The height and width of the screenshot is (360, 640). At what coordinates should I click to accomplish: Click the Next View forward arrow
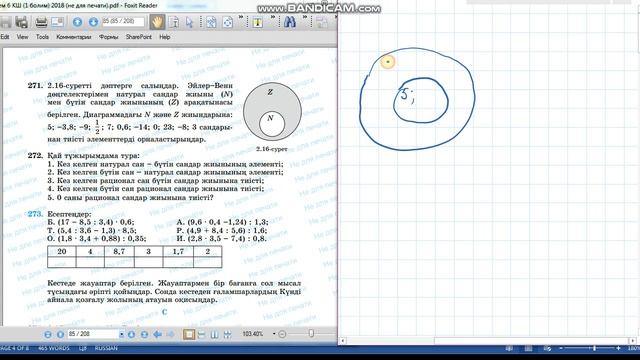pos(171,334)
